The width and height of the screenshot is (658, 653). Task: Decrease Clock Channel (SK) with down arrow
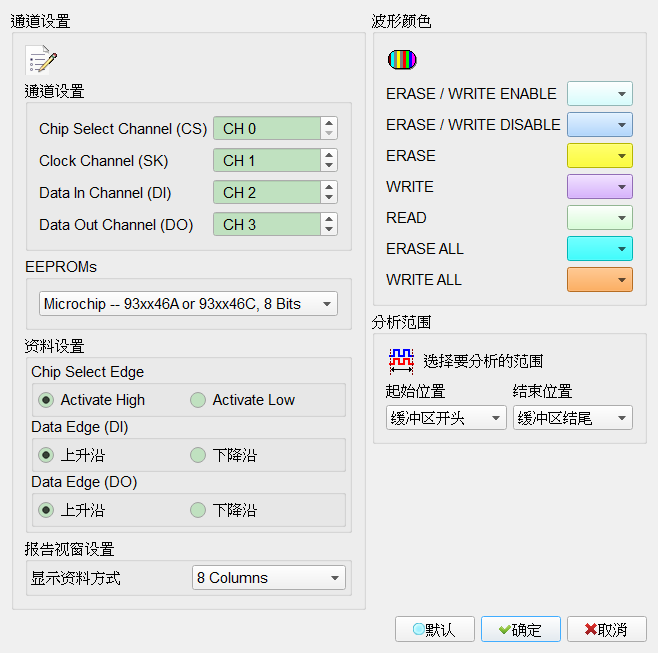click(329, 165)
